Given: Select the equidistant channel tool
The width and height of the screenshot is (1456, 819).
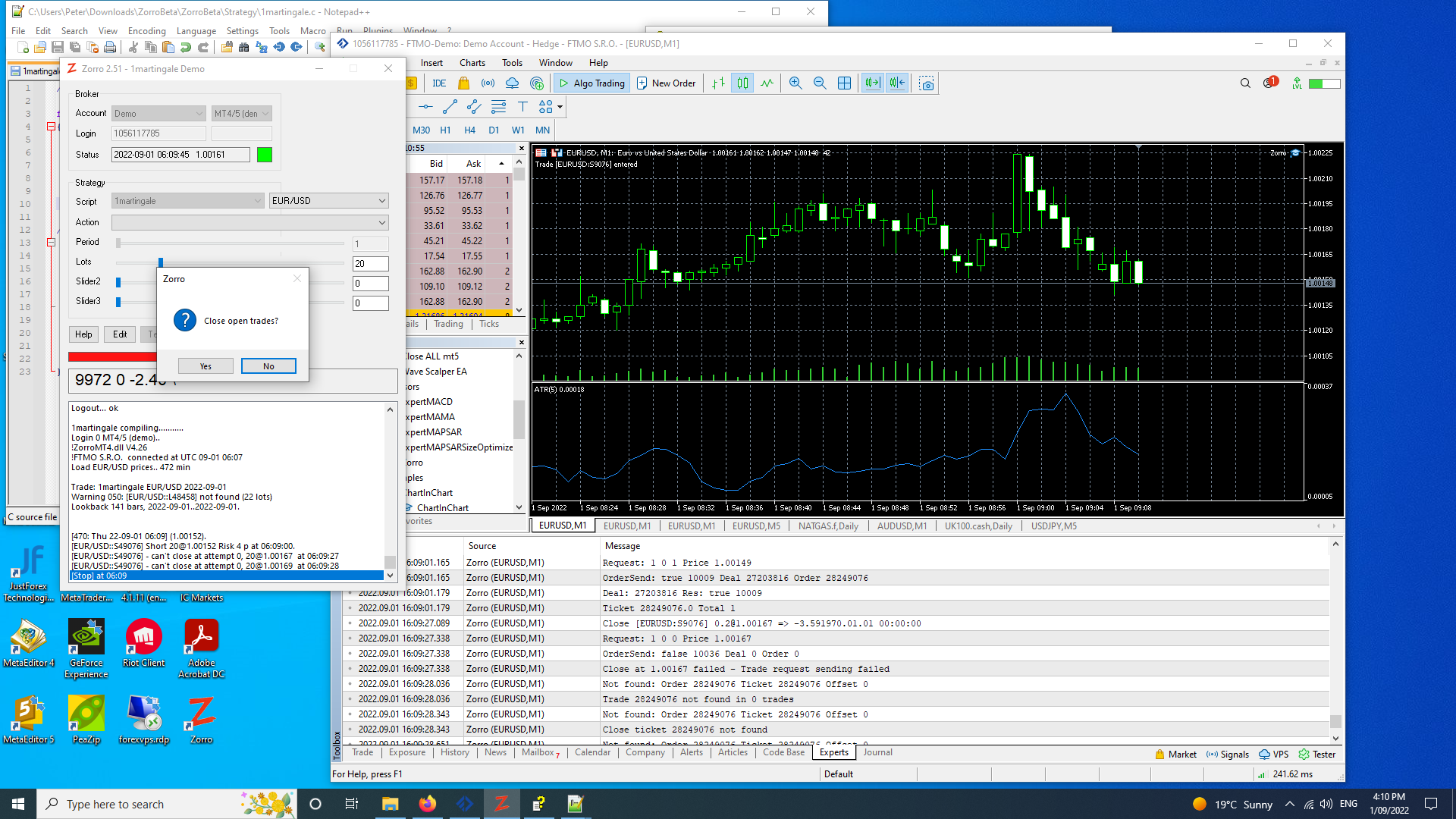Looking at the screenshot, I should (474, 107).
